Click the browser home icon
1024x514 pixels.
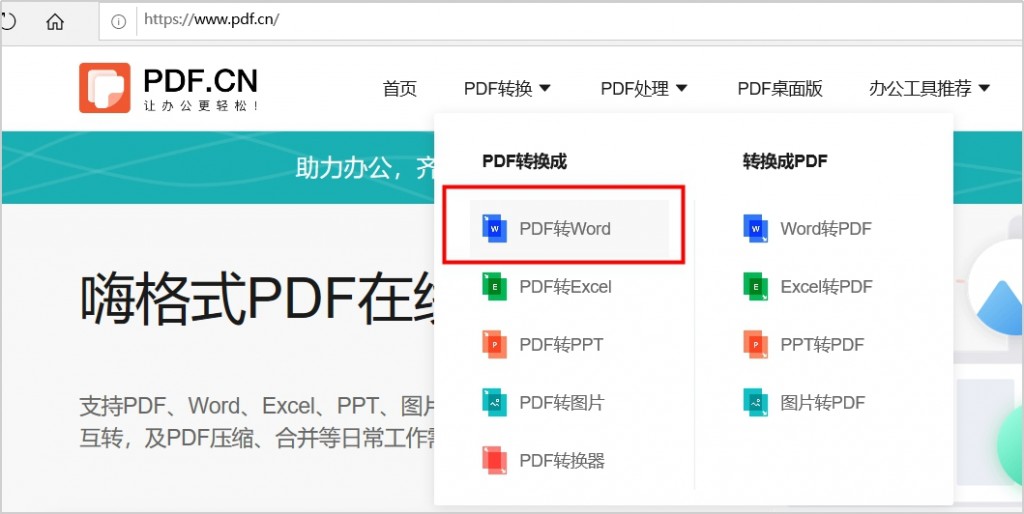coord(56,22)
